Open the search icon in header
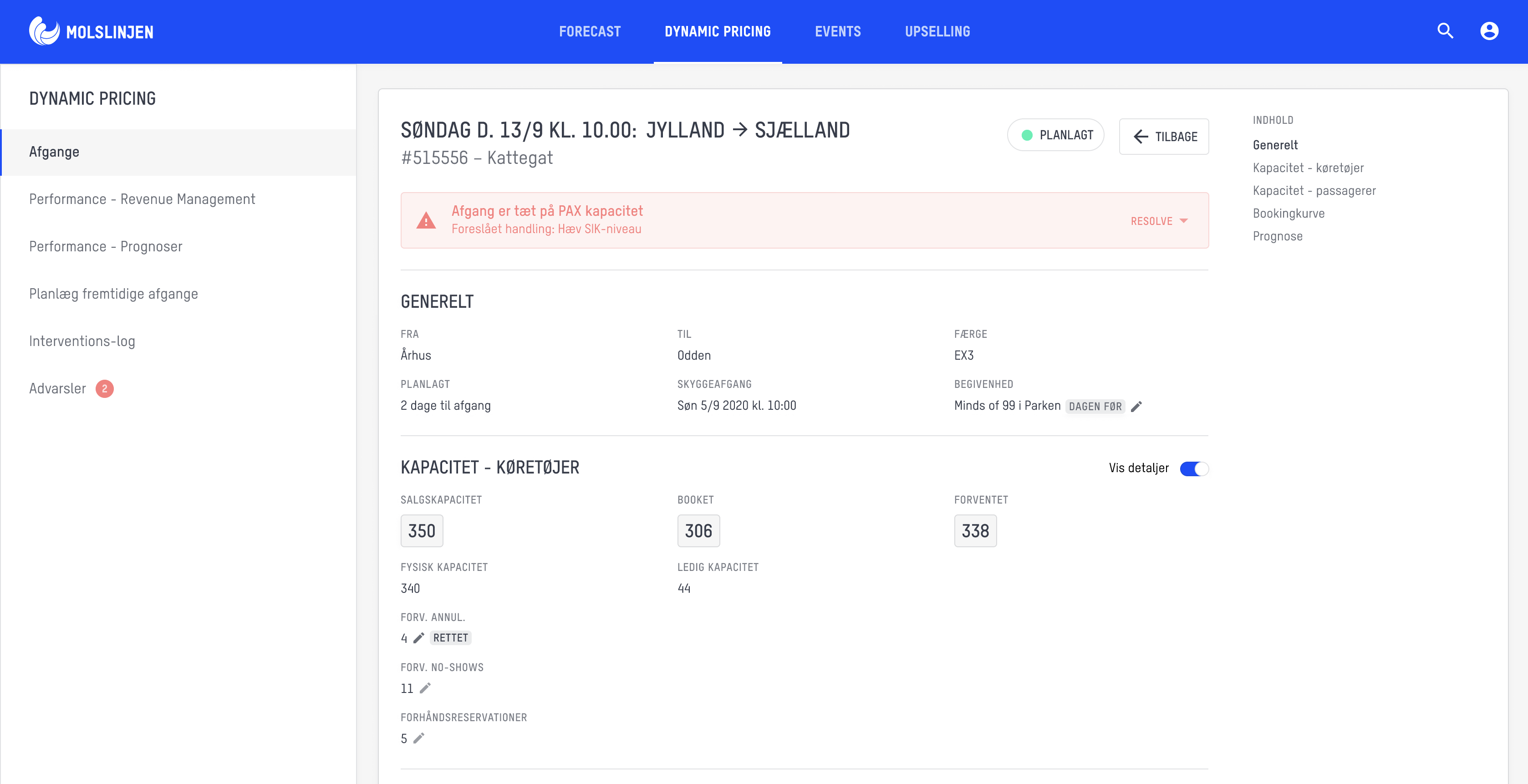 (1445, 31)
